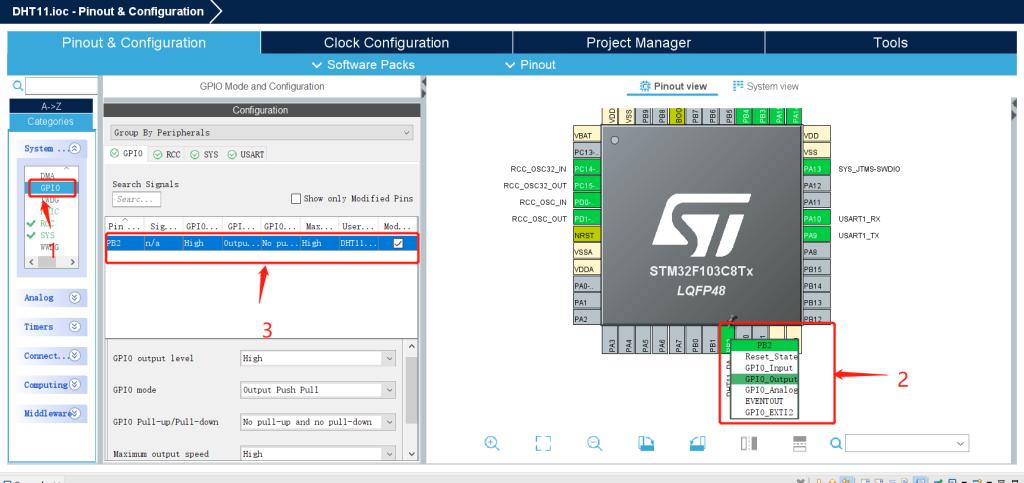Select pin PB15 on the chip

(816, 268)
